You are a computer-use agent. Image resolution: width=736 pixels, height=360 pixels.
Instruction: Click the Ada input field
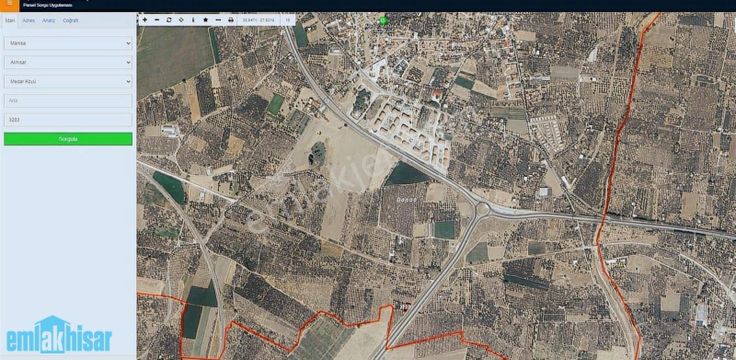click(x=68, y=100)
